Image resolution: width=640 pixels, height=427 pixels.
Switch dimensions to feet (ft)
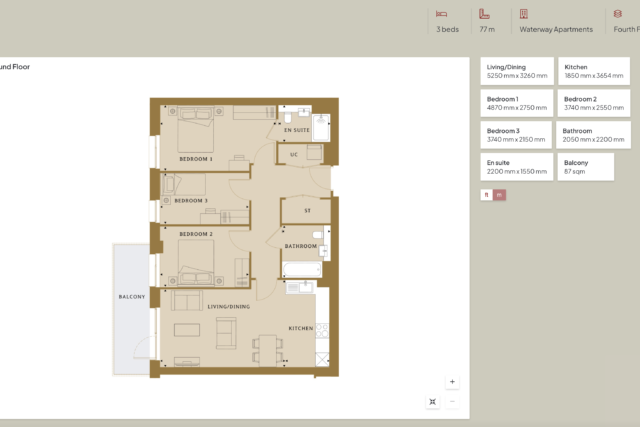tap(487, 195)
